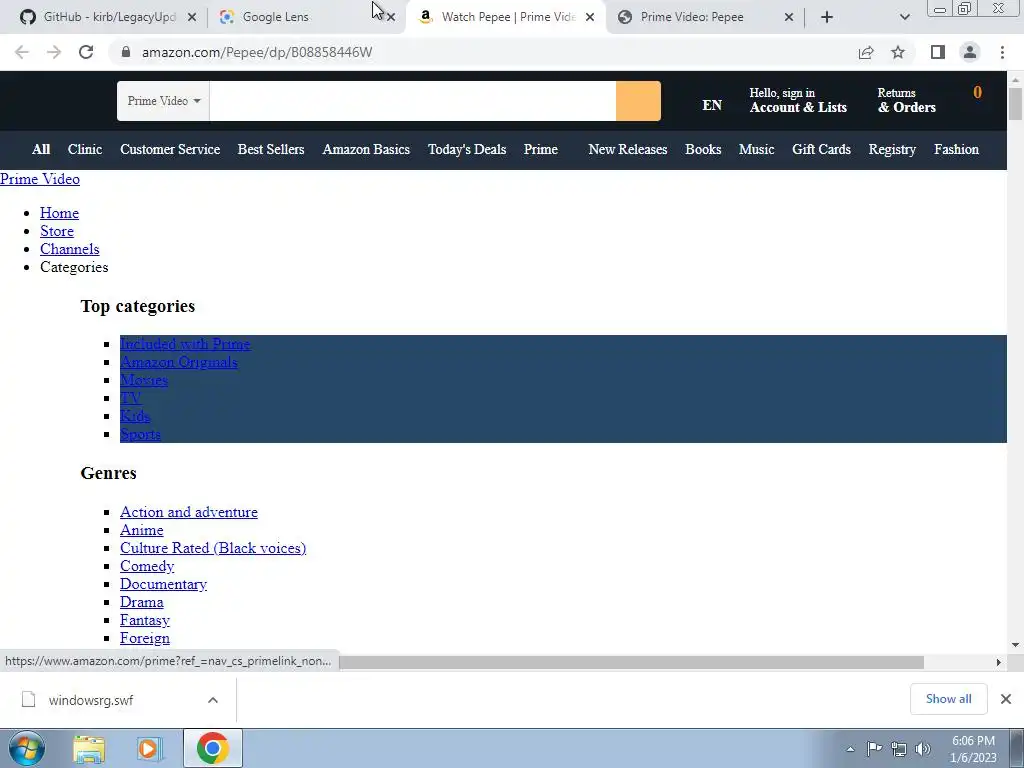Screen dimensions: 1024x768
Task: Open Account & Lists sign in
Action: tap(798, 101)
